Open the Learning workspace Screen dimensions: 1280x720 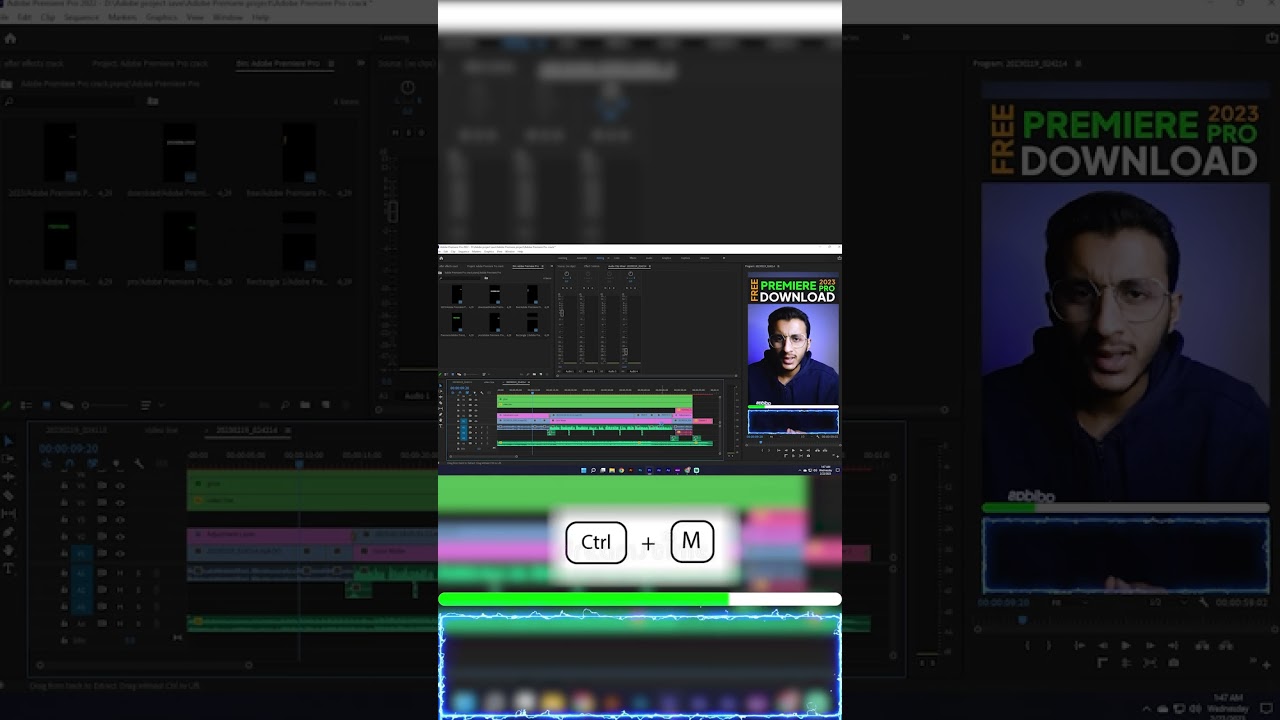(x=394, y=38)
